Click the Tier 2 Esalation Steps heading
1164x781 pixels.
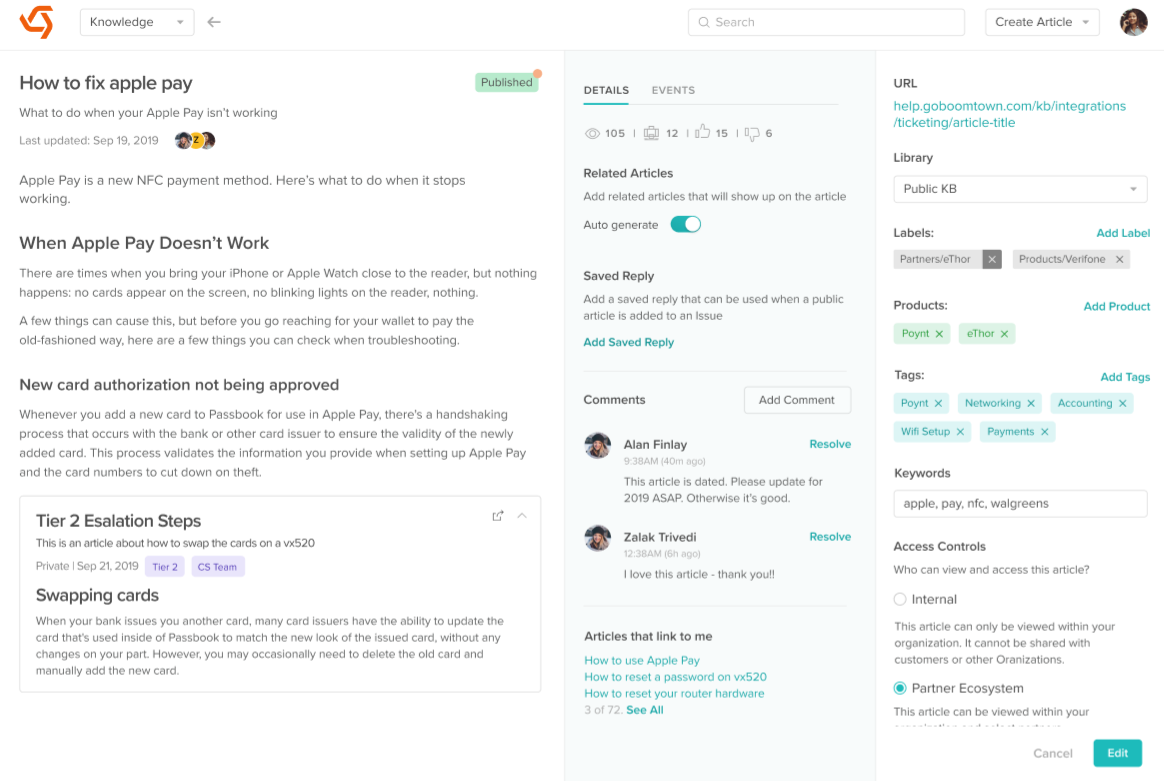(118, 521)
